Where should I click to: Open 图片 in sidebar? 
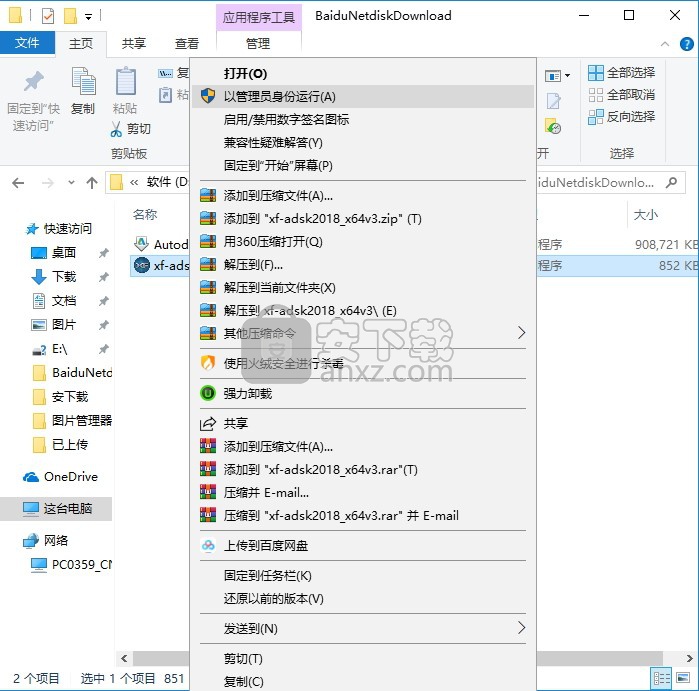click(x=63, y=325)
